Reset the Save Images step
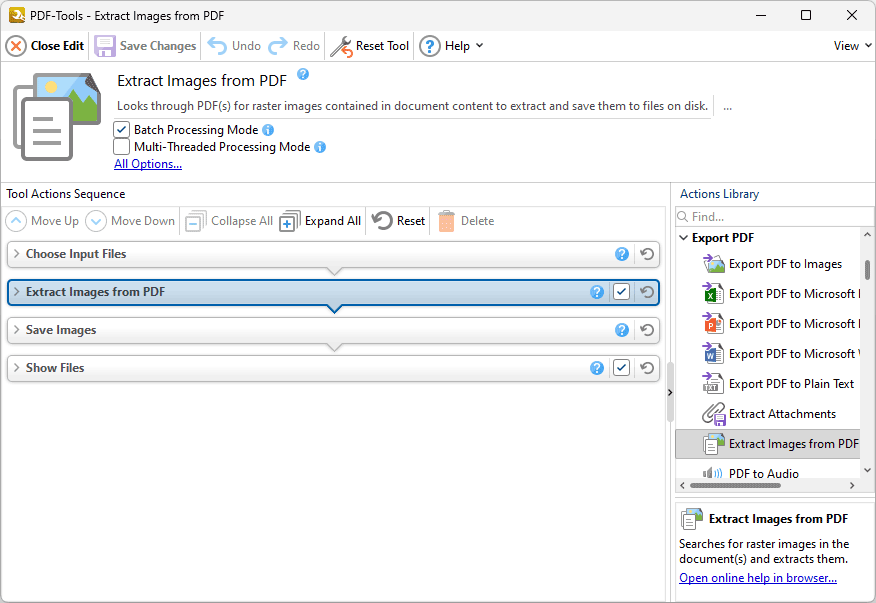This screenshot has height=603, width=876. [x=647, y=330]
